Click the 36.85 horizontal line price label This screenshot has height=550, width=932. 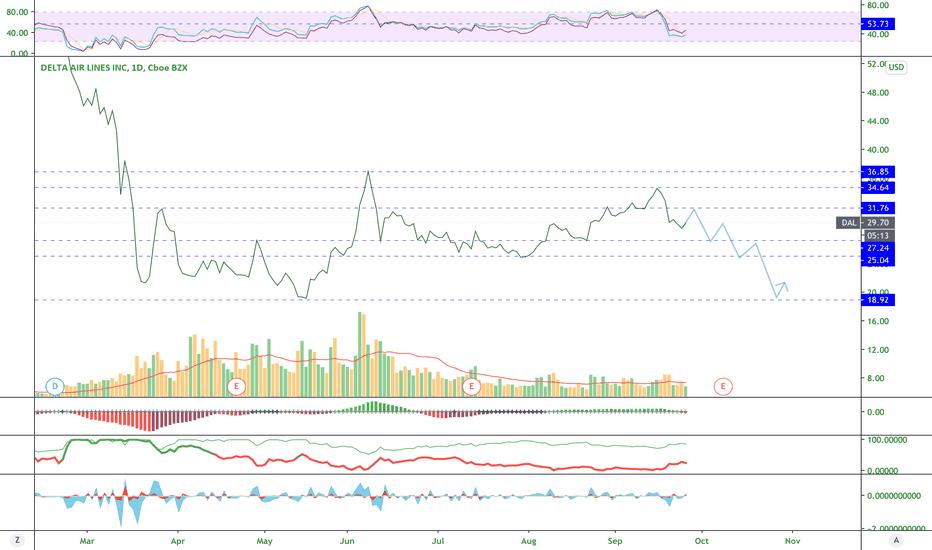[x=878, y=172]
